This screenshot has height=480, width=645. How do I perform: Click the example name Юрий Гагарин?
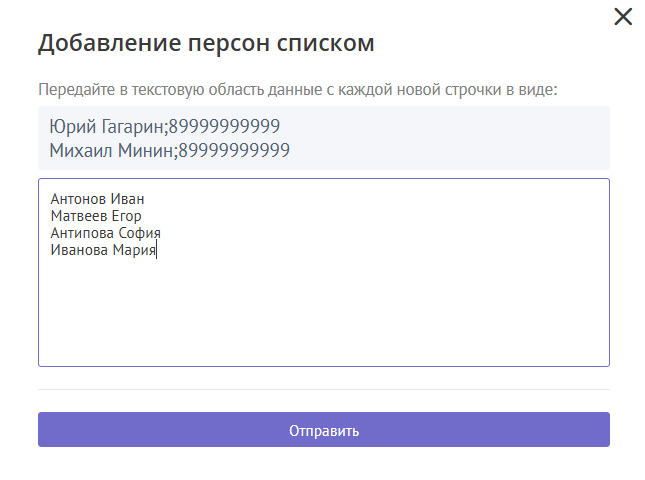(x=106, y=127)
